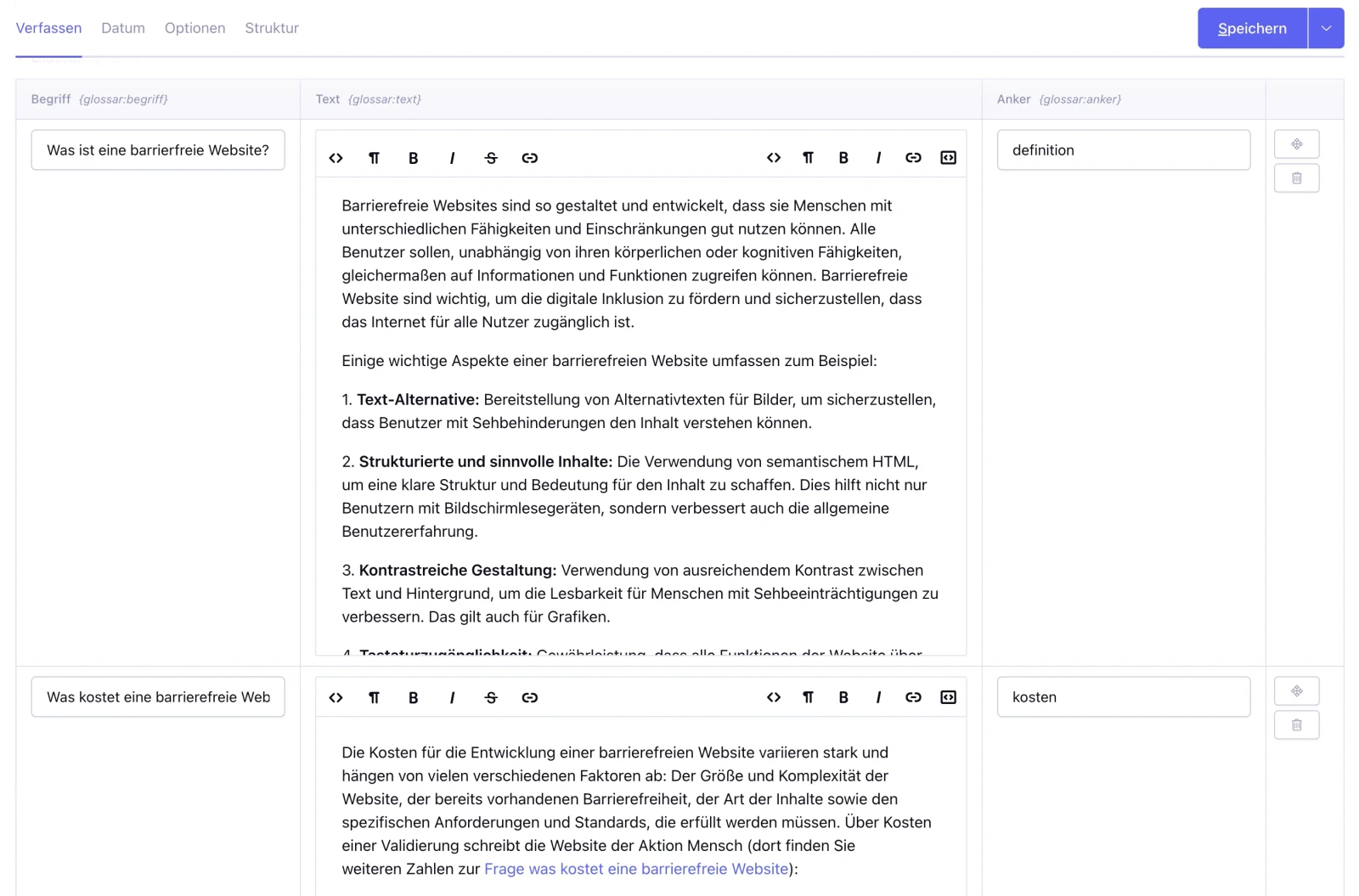The image size is (1359, 896).
Task: Click paragraph icon in left toolbar group, definition row
Action: [375, 158]
